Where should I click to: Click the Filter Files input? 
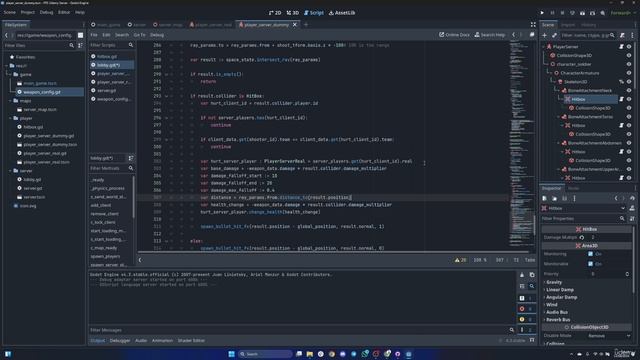[39, 45]
